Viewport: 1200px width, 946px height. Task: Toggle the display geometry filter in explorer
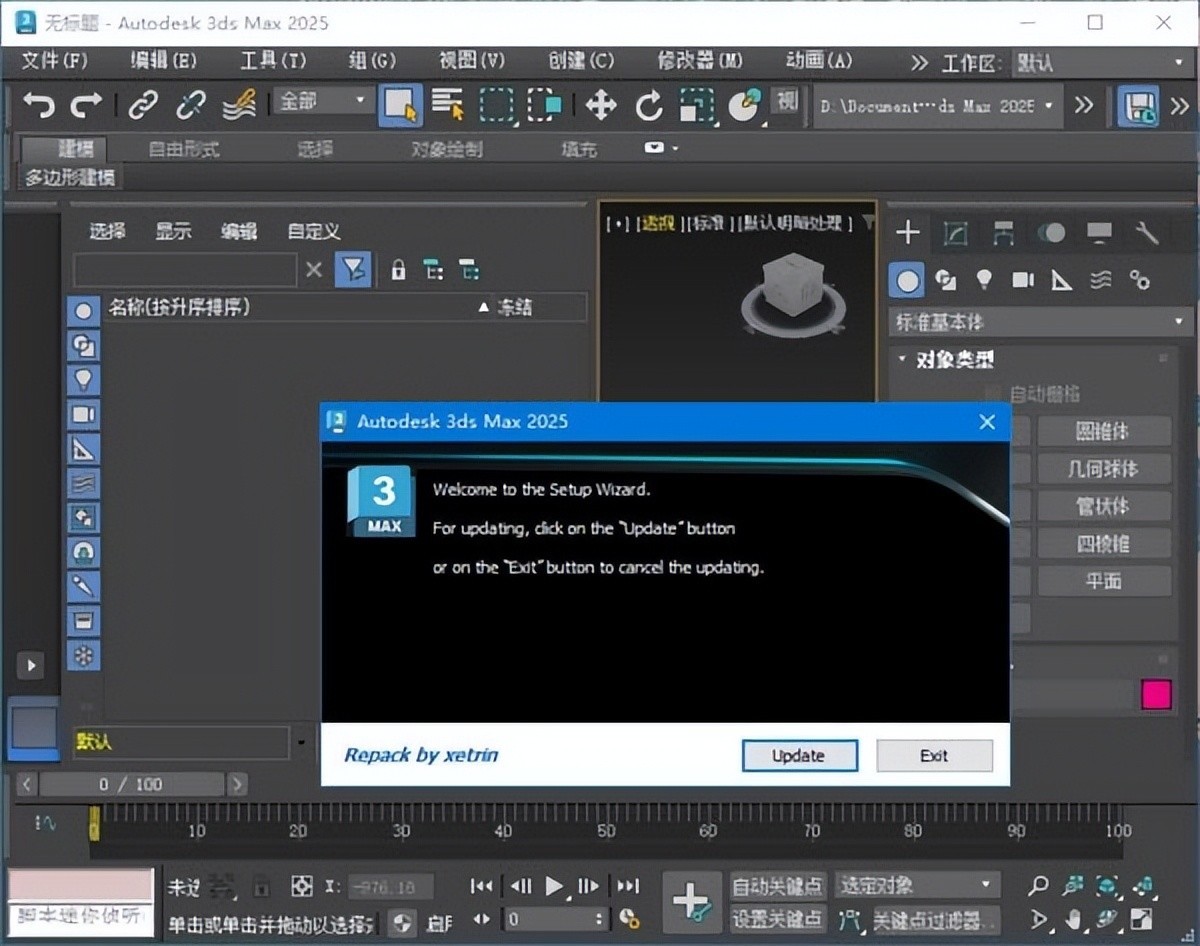coord(83,311)
